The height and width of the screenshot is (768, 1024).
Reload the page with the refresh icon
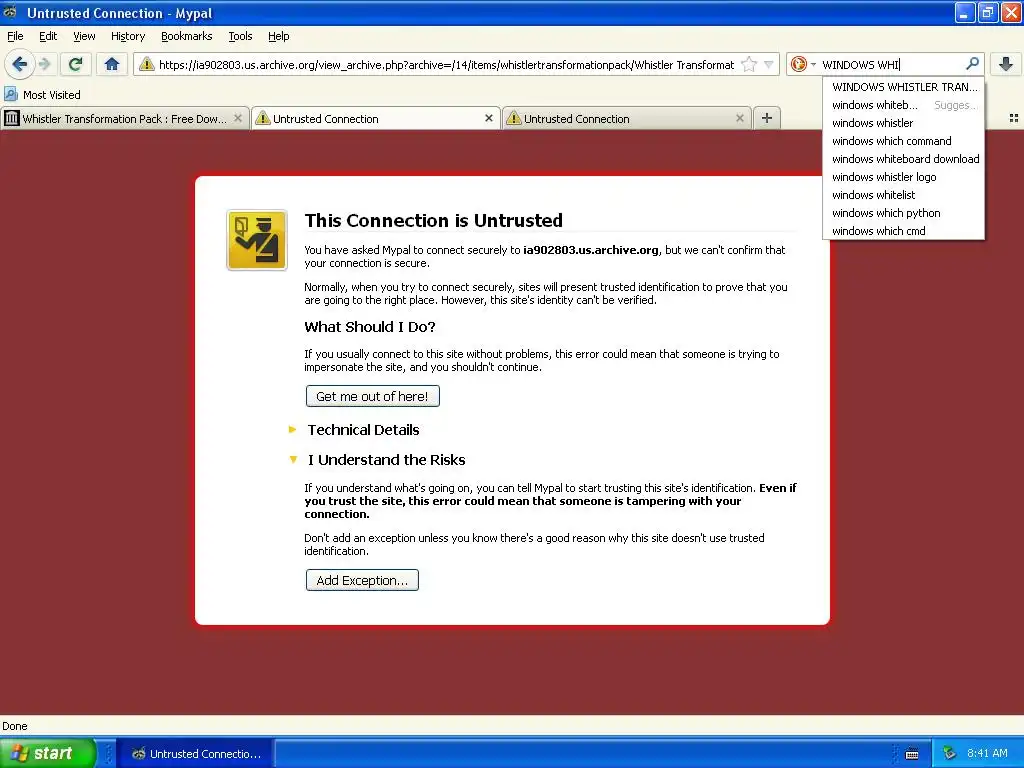pos(76,64)
